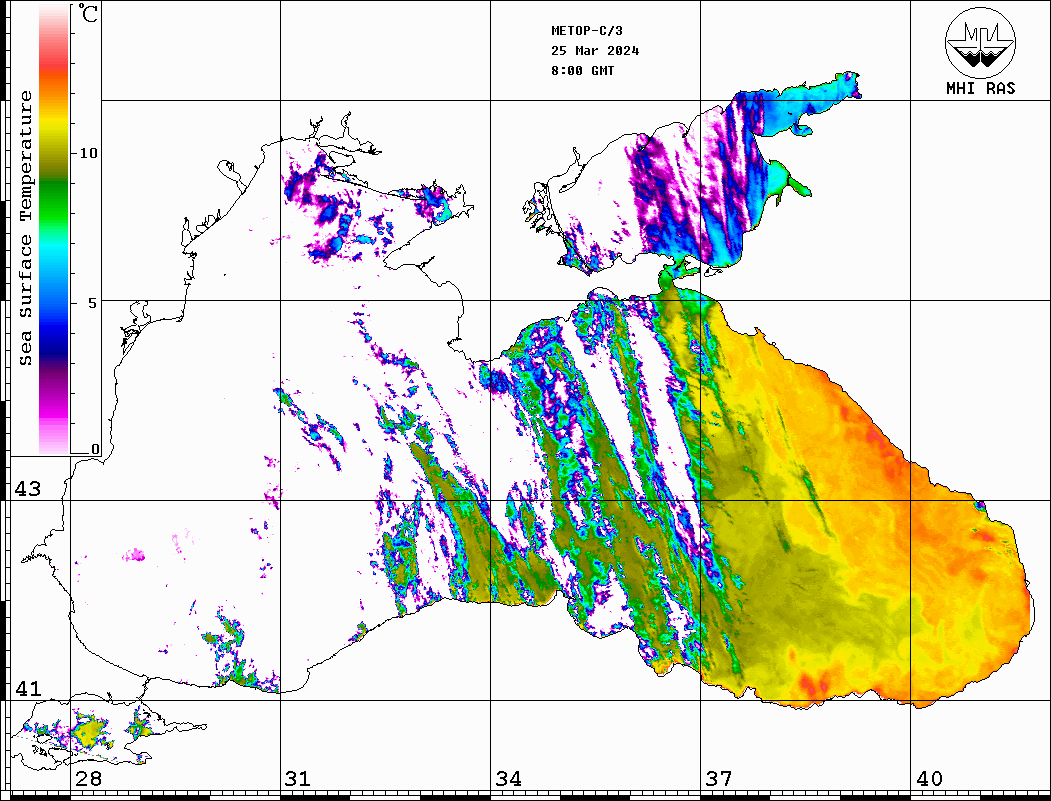This screenshot has width=1051, height=801.
Task: Click the '0' tick label on legend
Action: (95, 449)
